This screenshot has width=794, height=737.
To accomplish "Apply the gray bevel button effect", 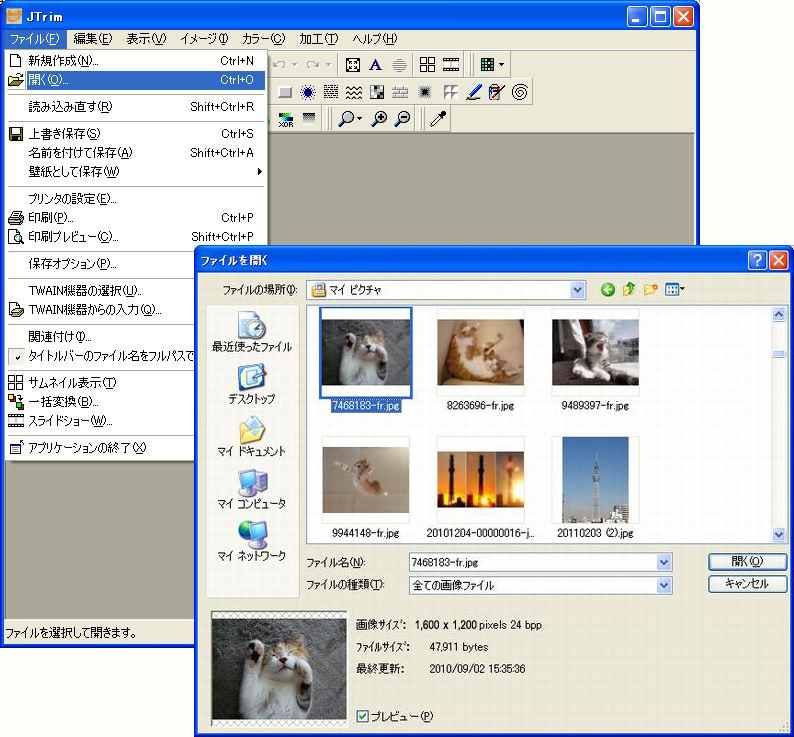I will coord(285,92).
